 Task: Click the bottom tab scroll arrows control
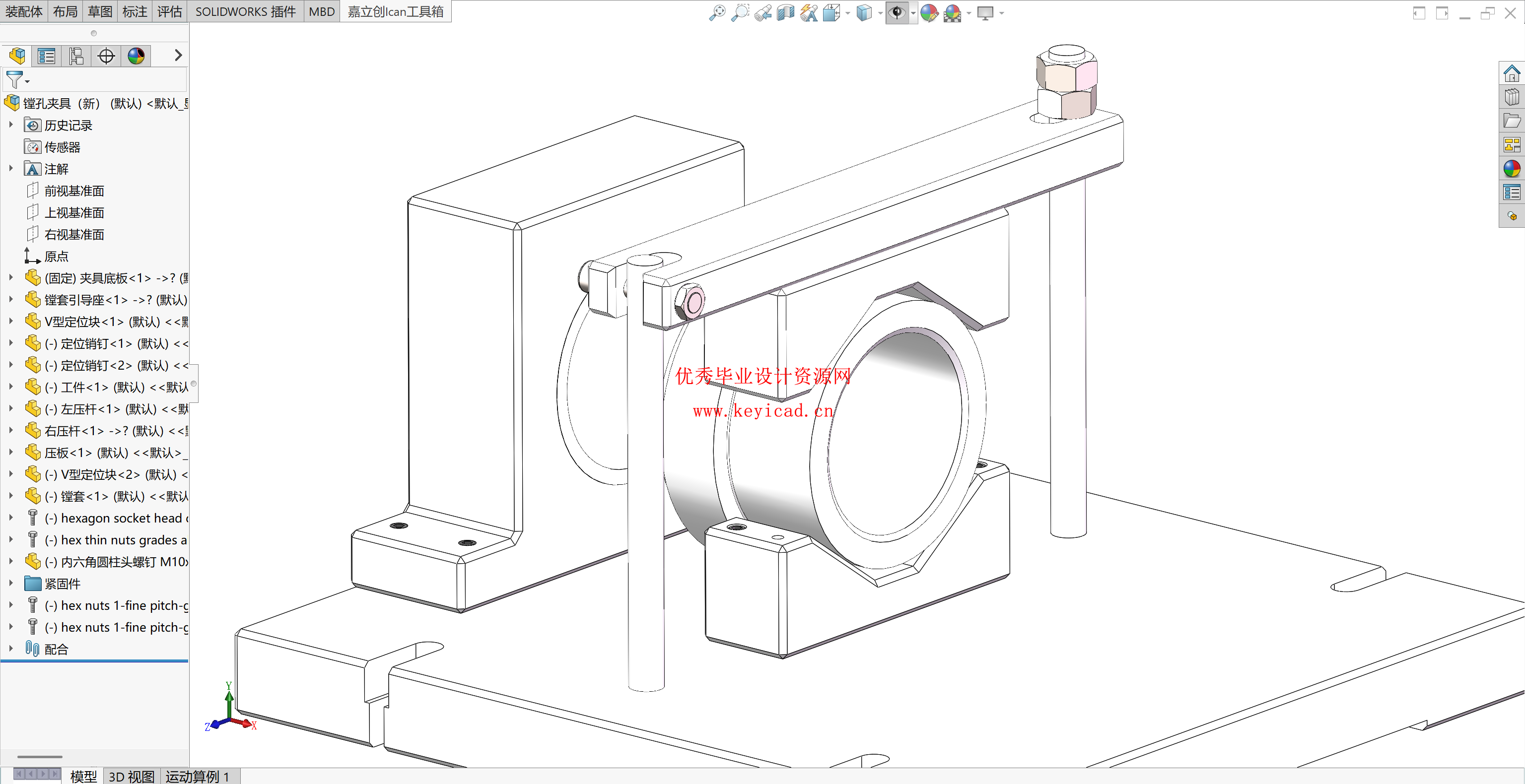pos(37,774)
